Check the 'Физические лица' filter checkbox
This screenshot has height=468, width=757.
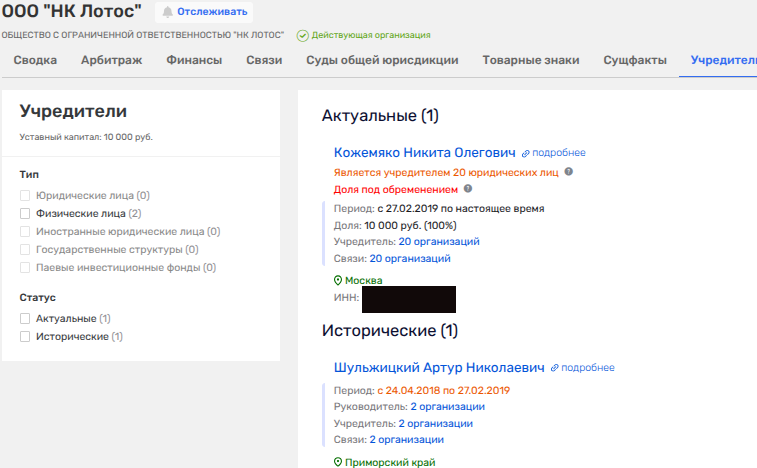(x=26, y=213)
